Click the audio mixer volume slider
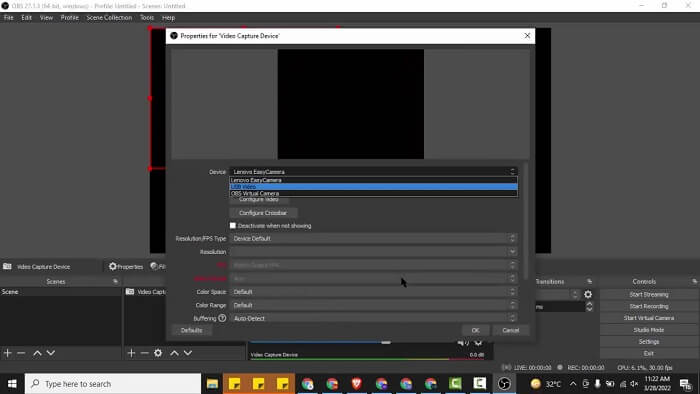 click(386, 342)
